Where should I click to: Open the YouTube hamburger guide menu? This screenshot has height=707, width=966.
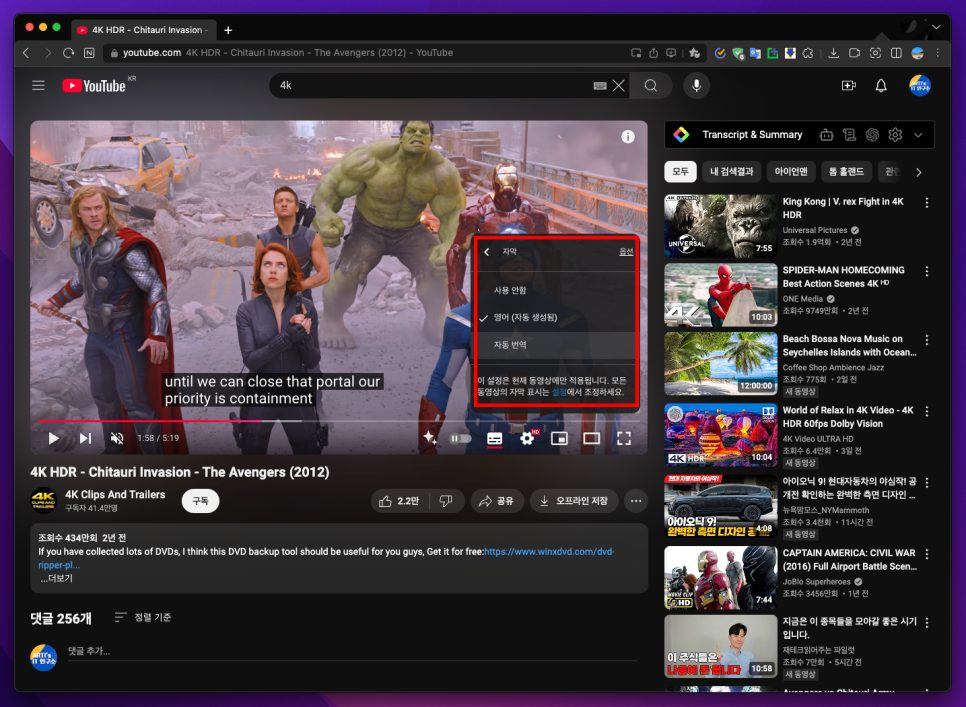point(38,85)
